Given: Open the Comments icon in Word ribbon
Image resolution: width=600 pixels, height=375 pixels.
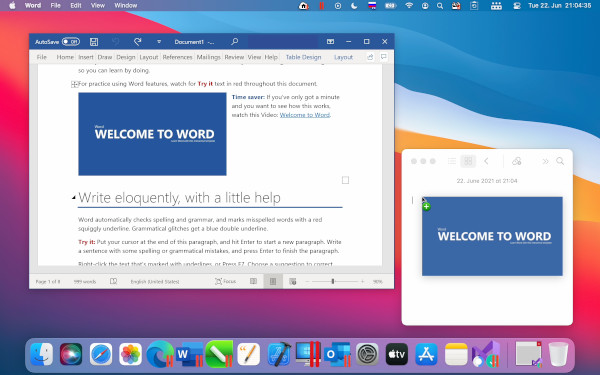Looking at the screenshot, I should [x=383, y=57].
